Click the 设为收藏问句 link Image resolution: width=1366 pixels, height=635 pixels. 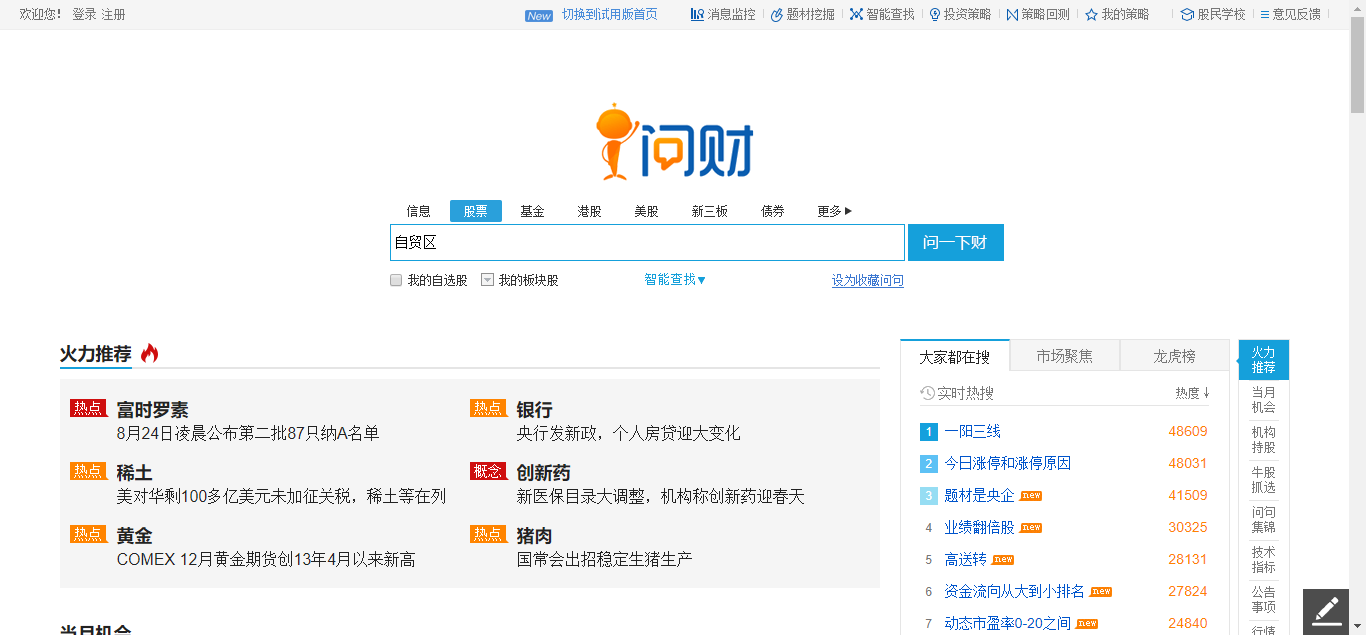[868, 281]
